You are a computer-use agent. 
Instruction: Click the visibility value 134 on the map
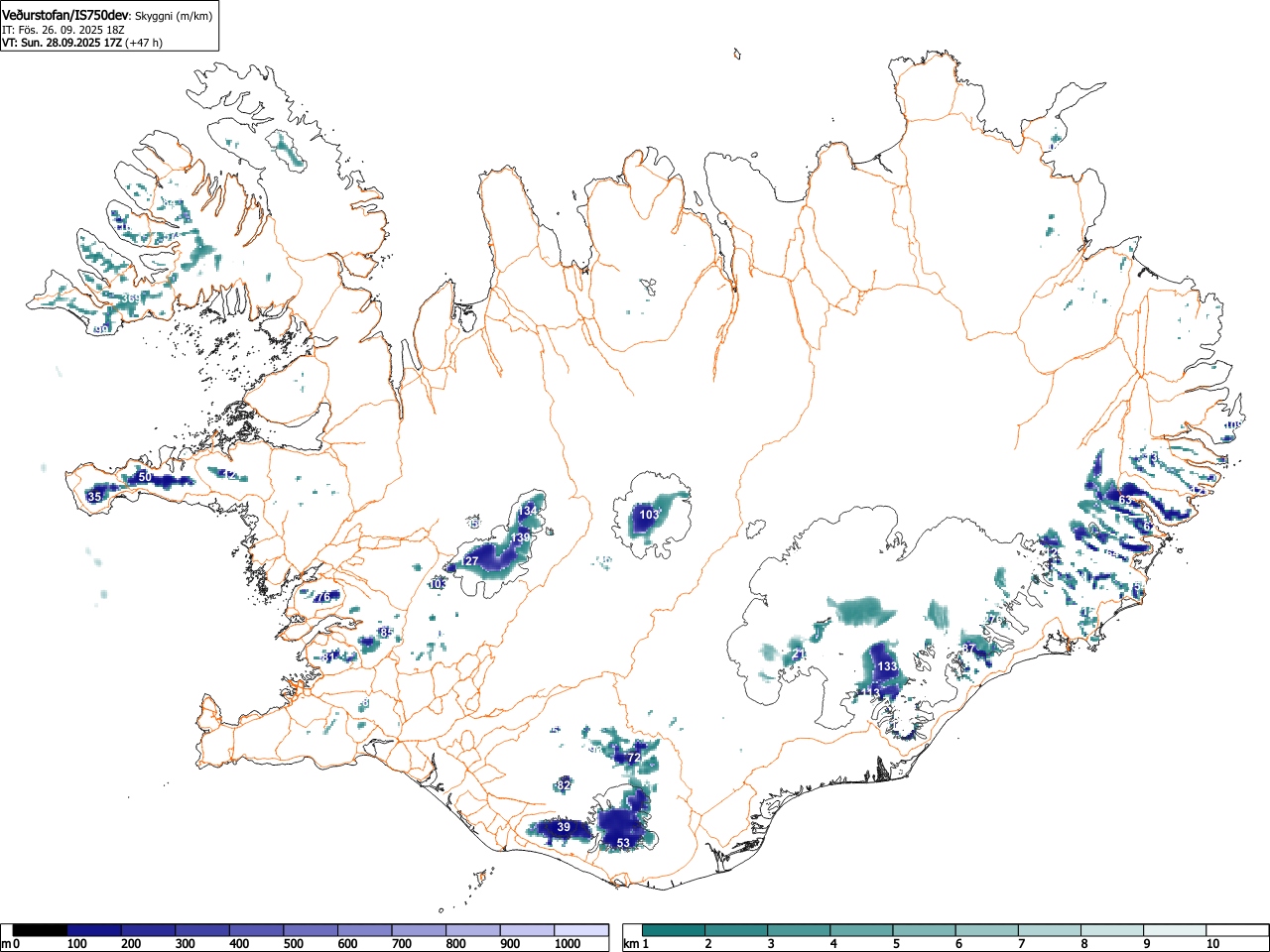pyautogui.click(x=529, y=511)
